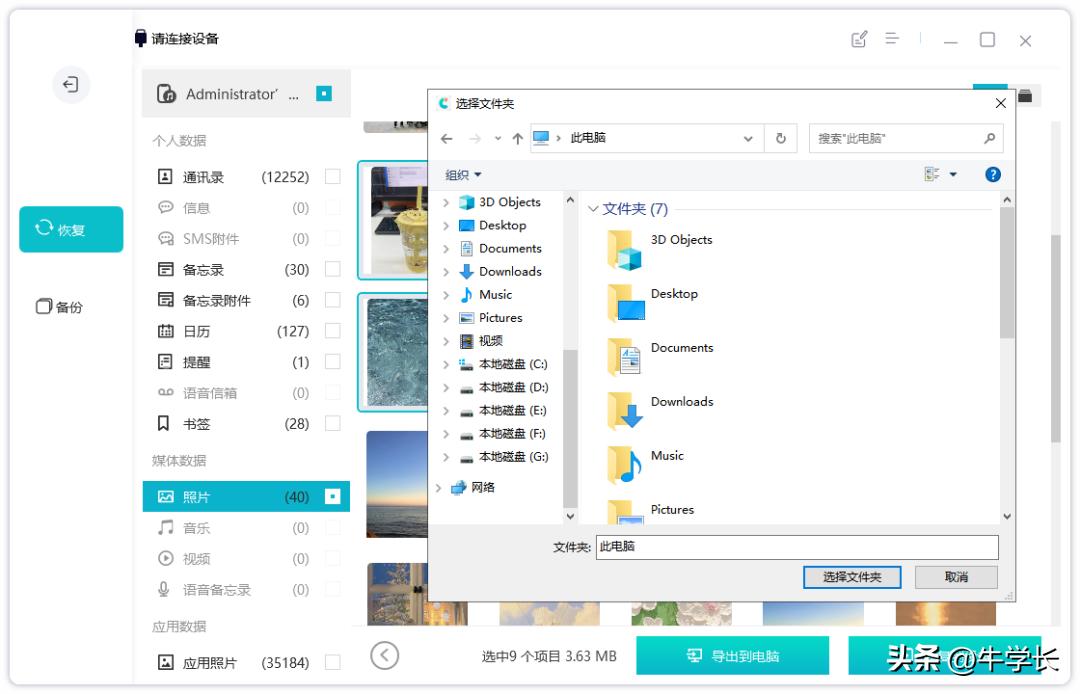
Task: Switch to 备份 (Backup) mode in sidebar
Action: [70, 307]
